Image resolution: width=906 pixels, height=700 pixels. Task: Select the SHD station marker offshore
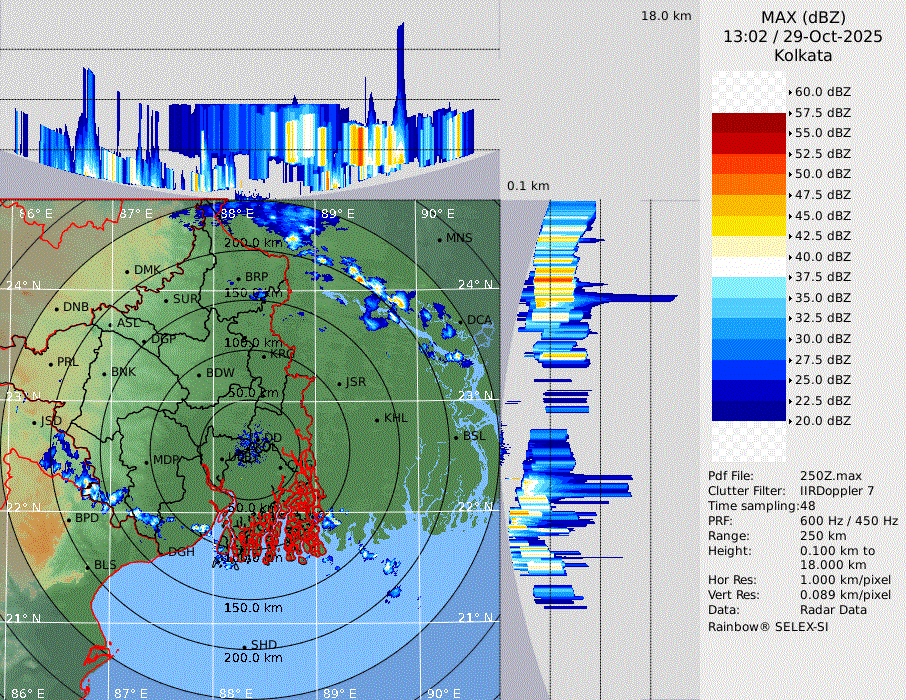click(x=245, y=645)
